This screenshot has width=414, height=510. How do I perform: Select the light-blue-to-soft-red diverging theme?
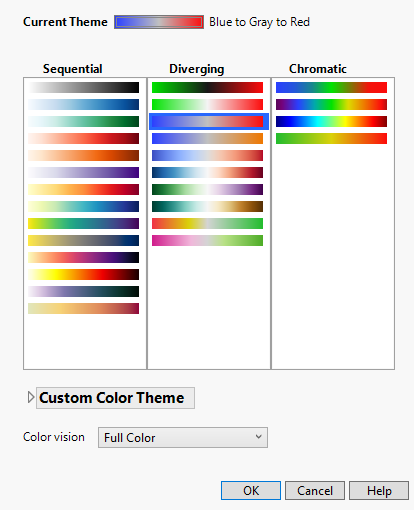tap(207, 155)
